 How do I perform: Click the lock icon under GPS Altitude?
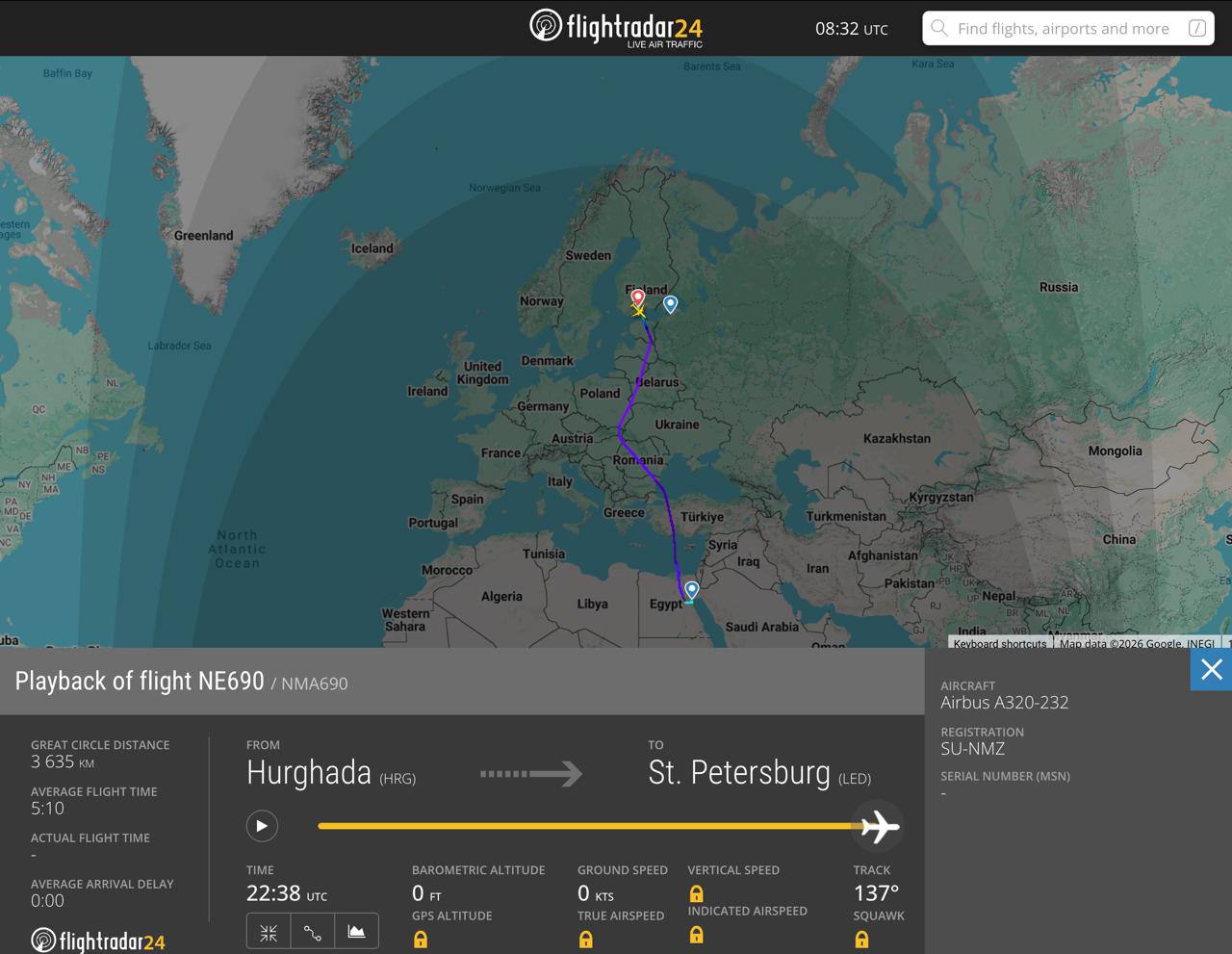pyautogui.click(x=421, y=939)
